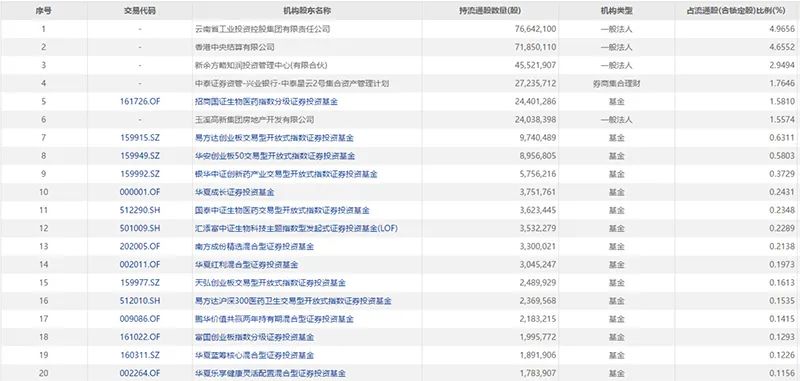Open 华夏红利混合型证券投资基金 link
Screen dimensions: 800x381
pyautogui.click(x=247, y=264)
